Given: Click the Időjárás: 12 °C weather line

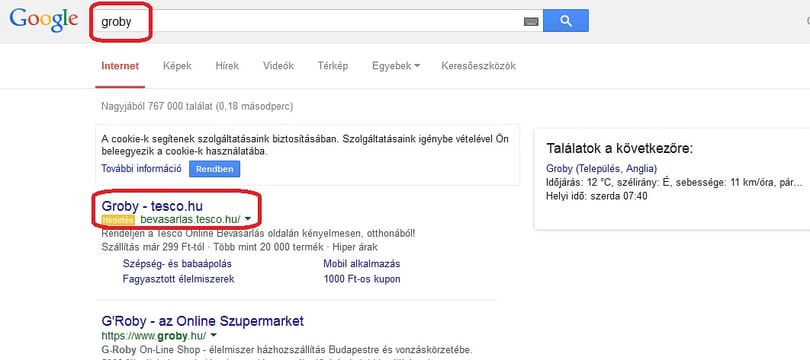Looking at the screenshot, I should click(674, 182).
